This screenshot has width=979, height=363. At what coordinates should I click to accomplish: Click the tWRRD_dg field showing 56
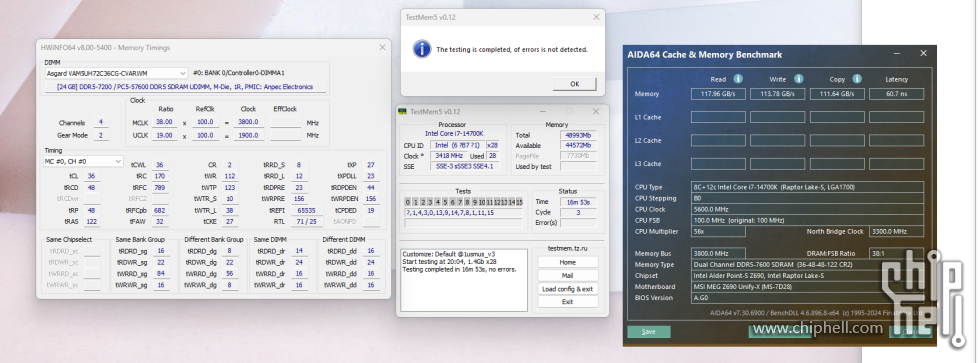coord(229,274)
